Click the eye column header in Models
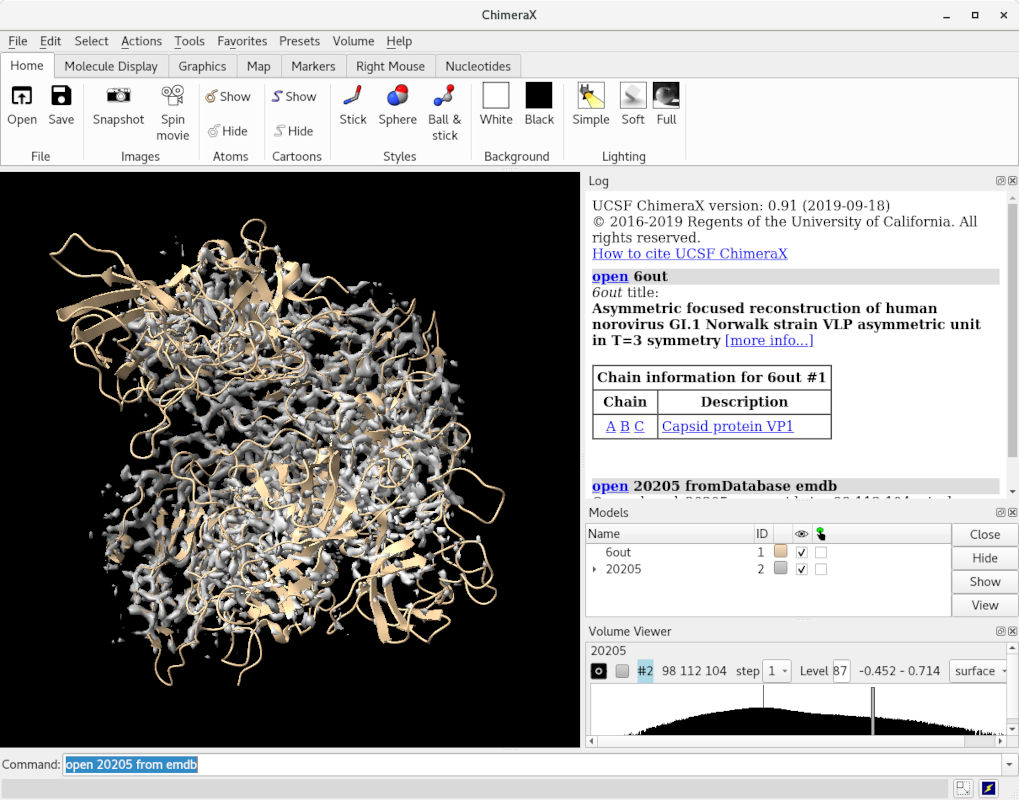 (801, 534)
